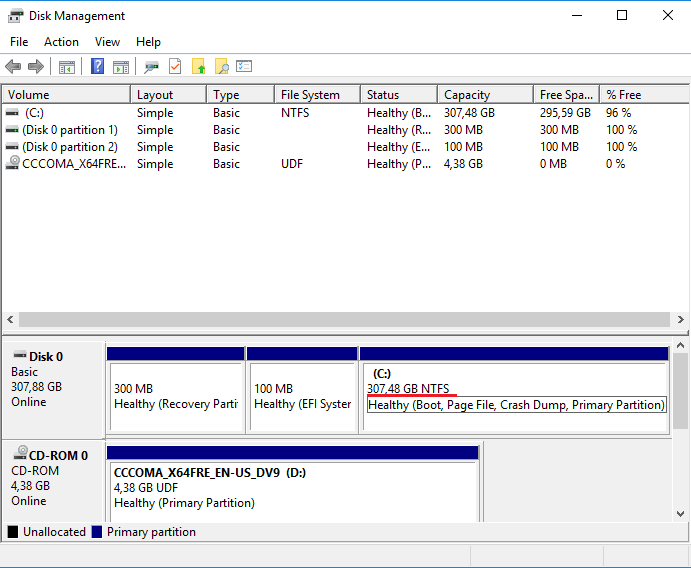Click the magnifying glass toolbar icon
691x568 pixels.
click(x=222, y=67)
